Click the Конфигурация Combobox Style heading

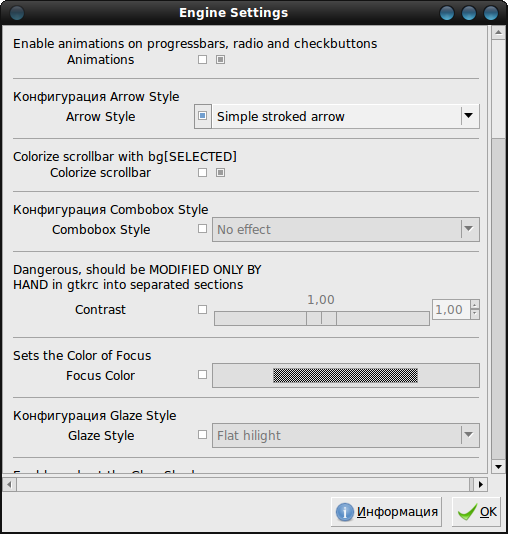click(111, 209)
